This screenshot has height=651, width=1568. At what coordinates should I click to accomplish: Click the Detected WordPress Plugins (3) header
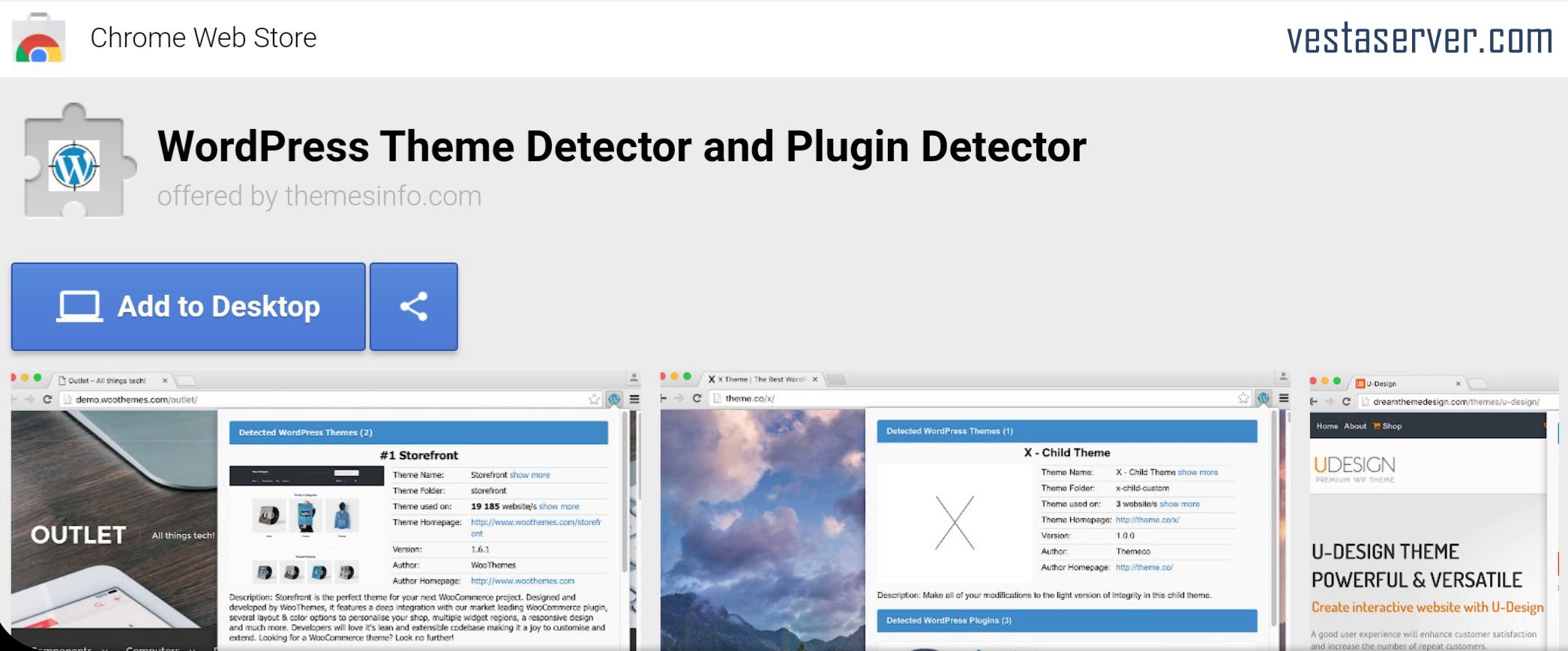coord(1067,620)
